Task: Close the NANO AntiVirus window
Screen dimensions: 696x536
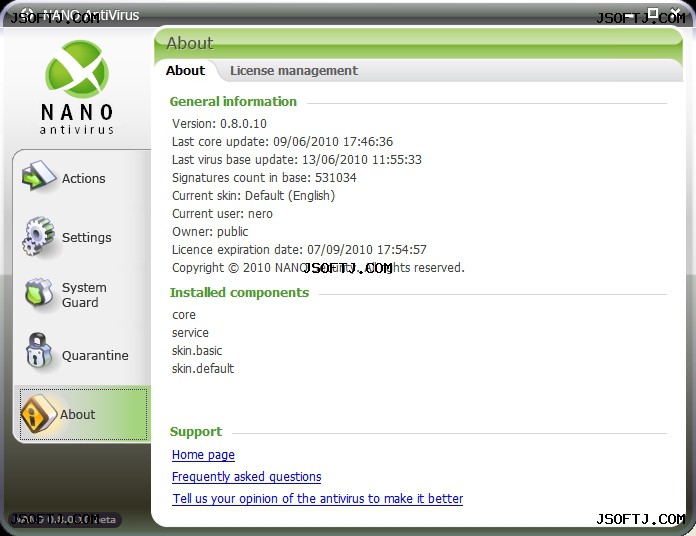Action: point(676,13)
